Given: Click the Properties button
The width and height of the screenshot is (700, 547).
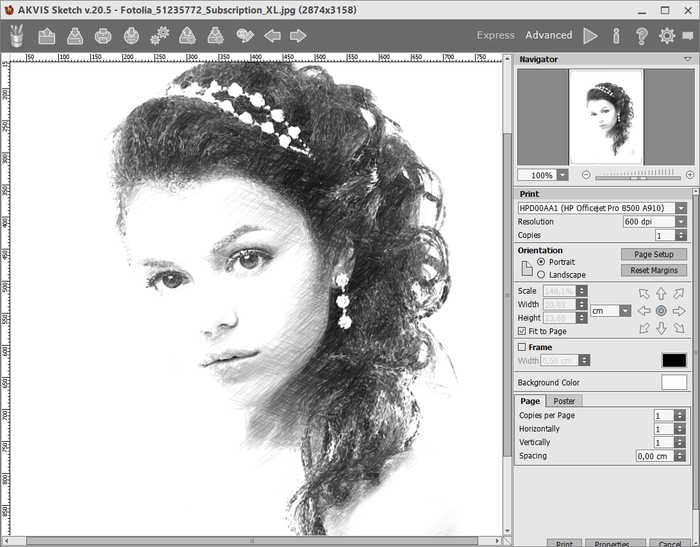Looking at the screenshot, I should 615,543.
